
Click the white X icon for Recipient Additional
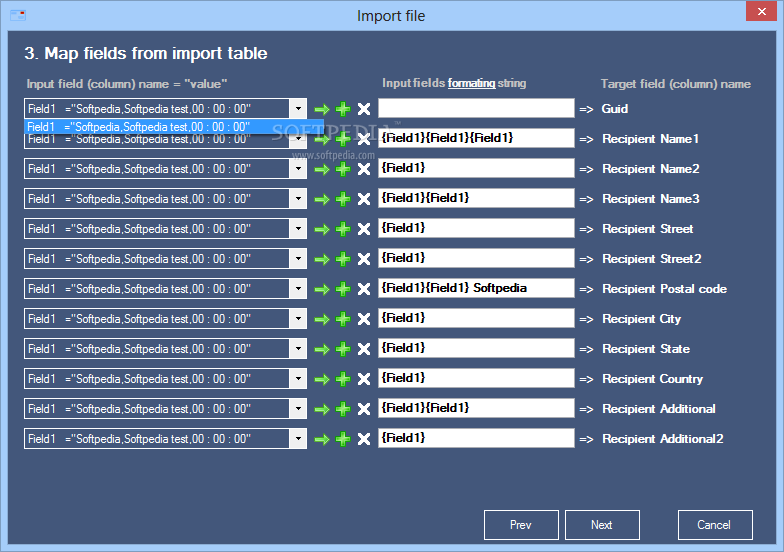(364, 409)
